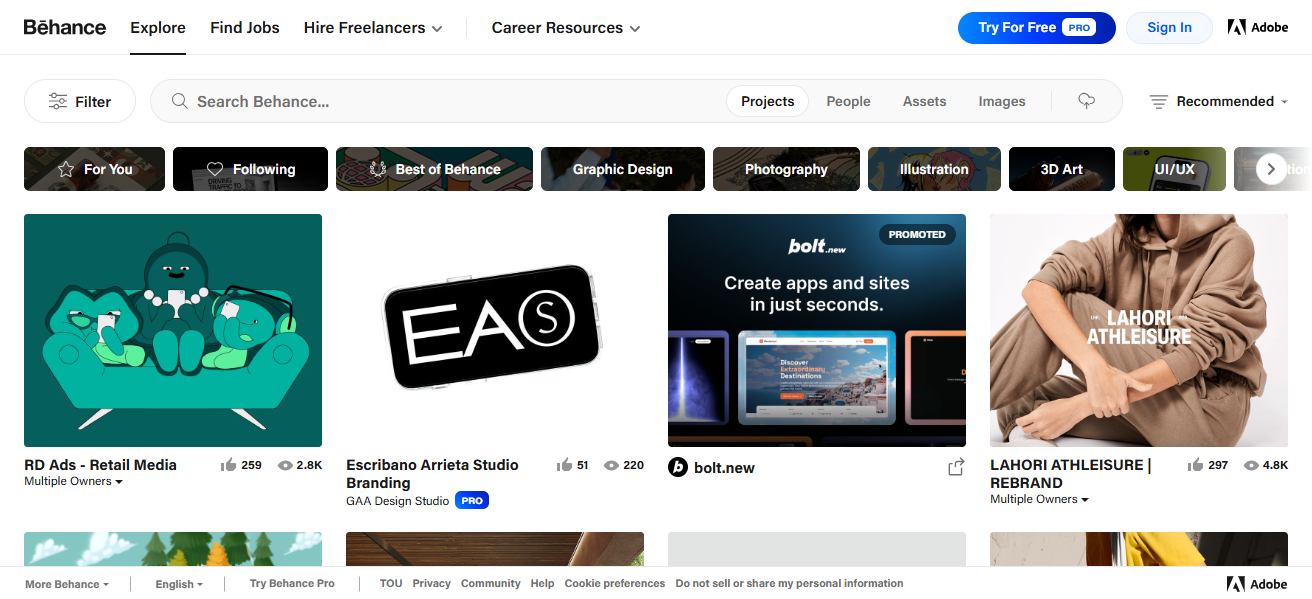The height and width of the screenshot is (599, 1312).
Task: Click the Recommended sort lines icon
Action: pos(1159,101)
